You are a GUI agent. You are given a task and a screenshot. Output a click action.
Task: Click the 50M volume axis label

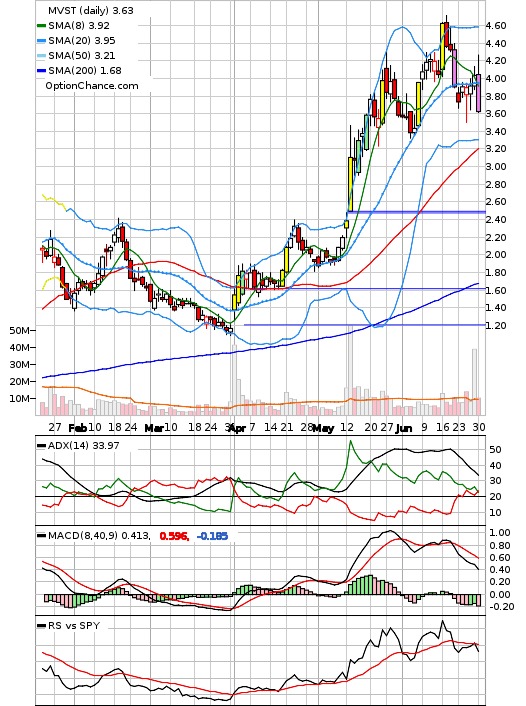[19, 331]
